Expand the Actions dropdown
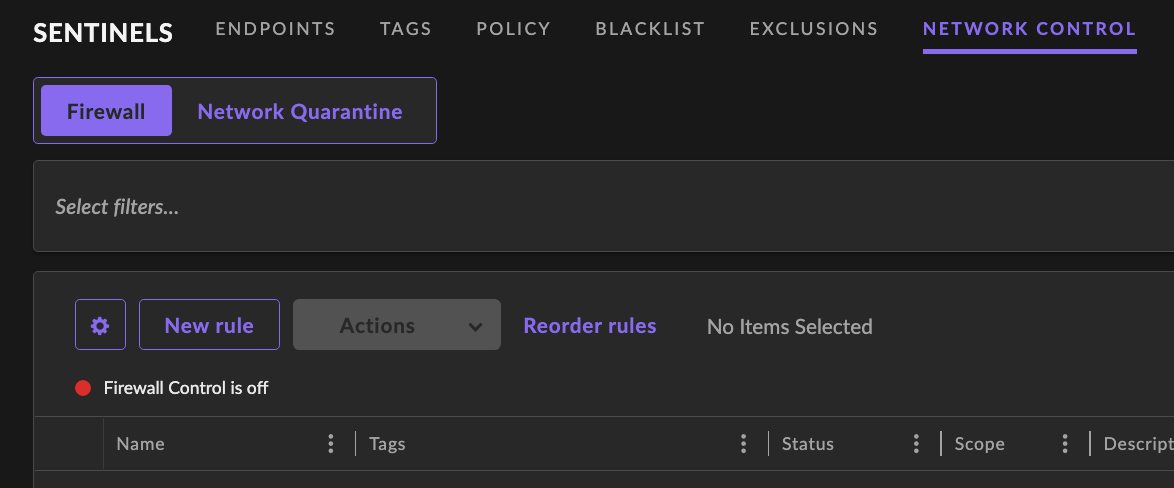The width and height of the screenshot is (1174, 488). 396,326
